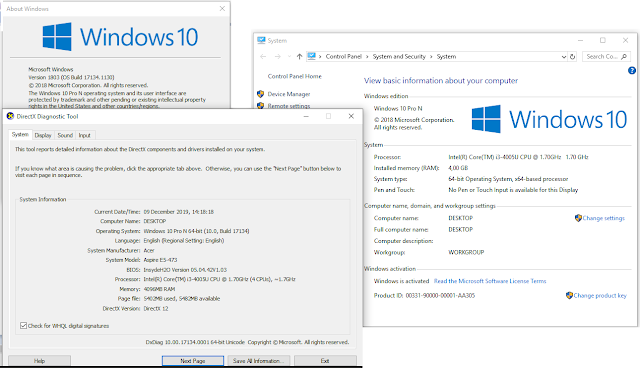Read the Microsoft Software License Terms link
Screen dimensions: 640x368
tap(490, 281)
